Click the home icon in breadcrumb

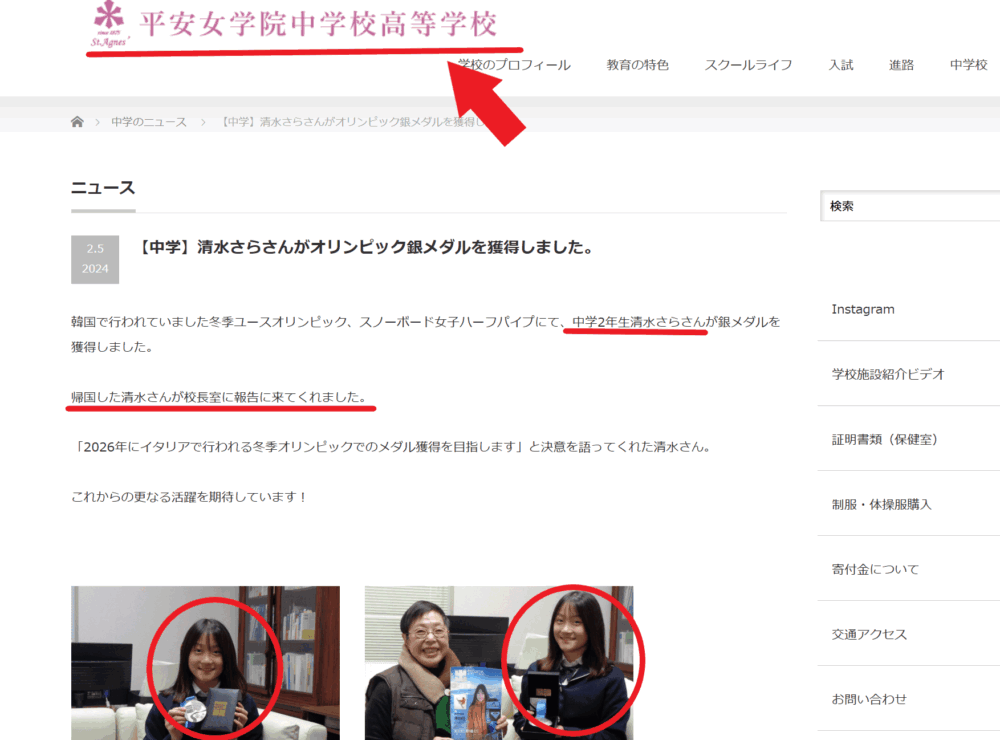(77, 122)
